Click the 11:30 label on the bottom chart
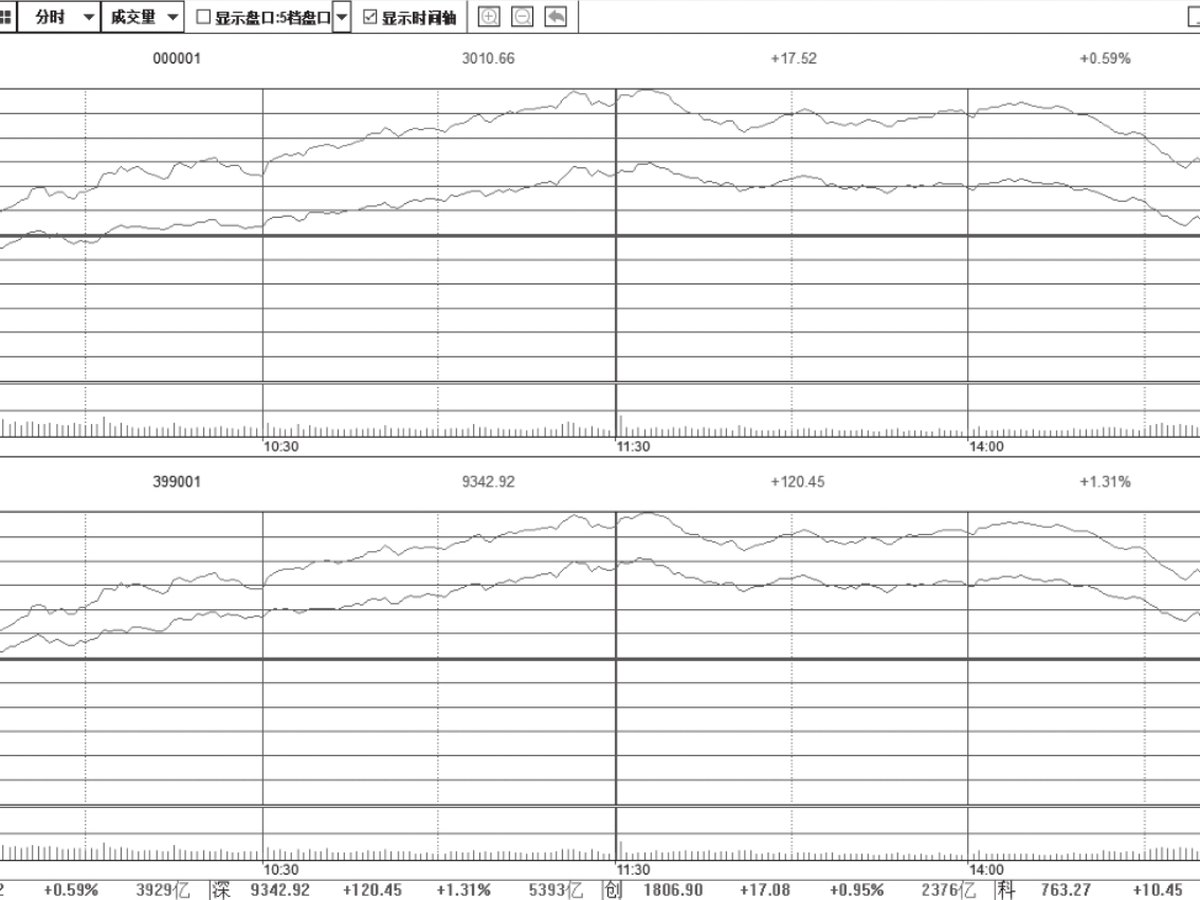The width and height of the screenshot is (1200, 900). [633, 870]
